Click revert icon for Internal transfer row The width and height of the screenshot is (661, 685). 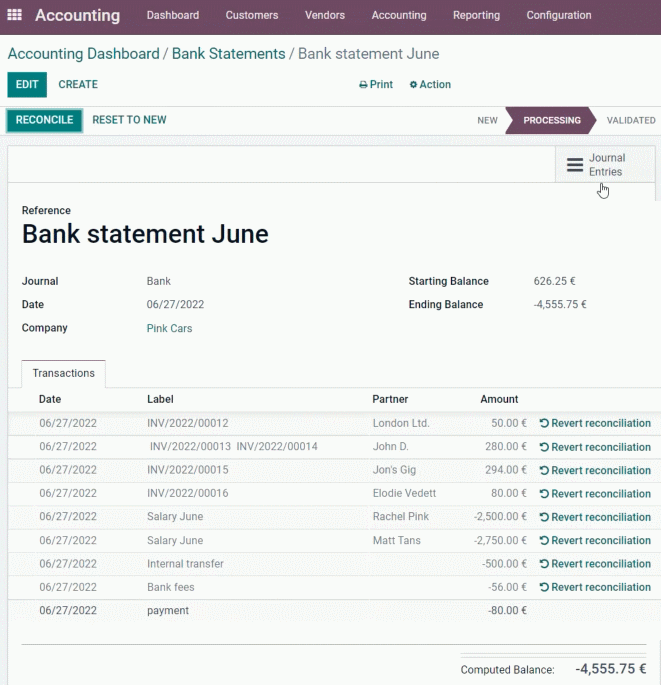click(544, 564)
